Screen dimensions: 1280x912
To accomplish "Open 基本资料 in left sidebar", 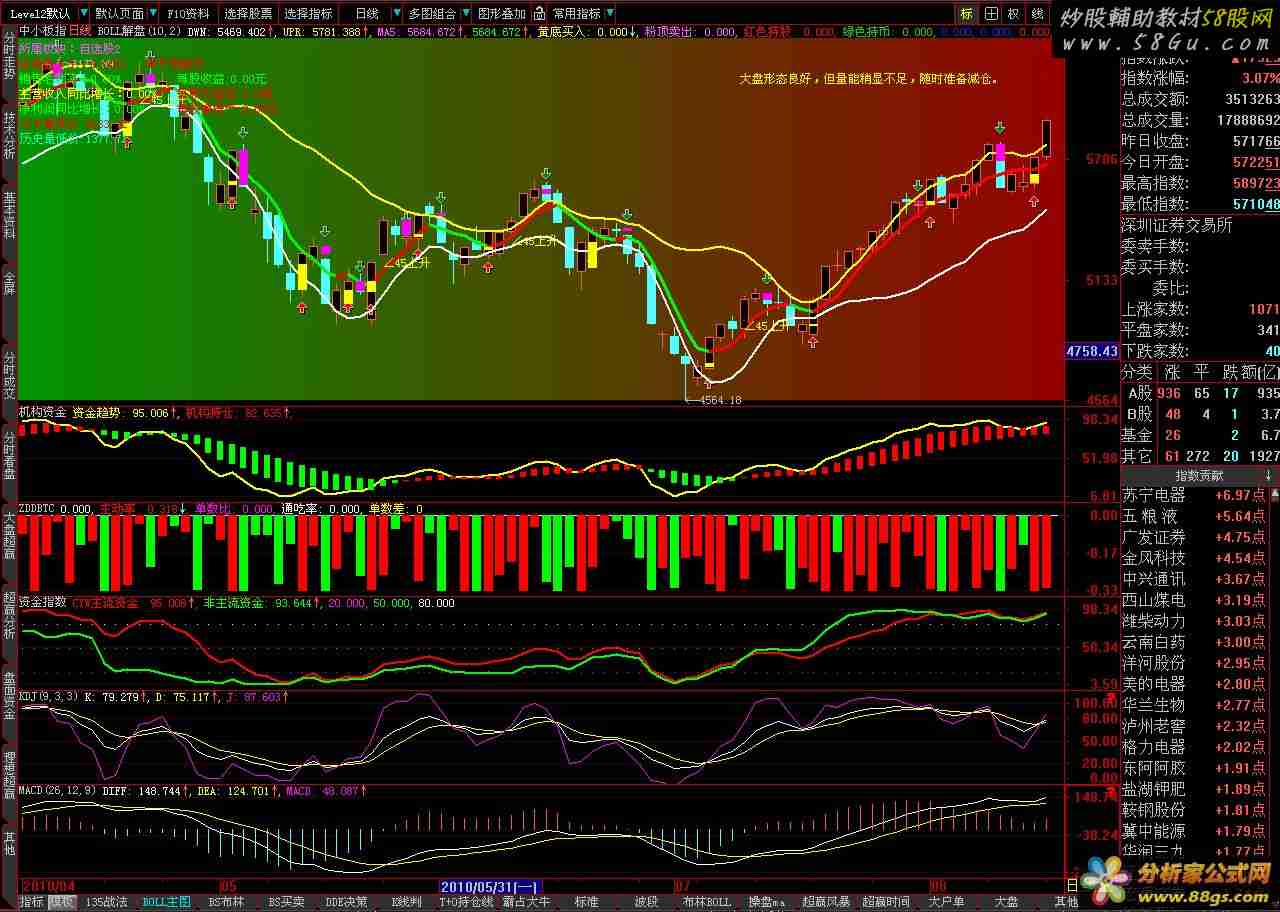I will click(9, 215).
